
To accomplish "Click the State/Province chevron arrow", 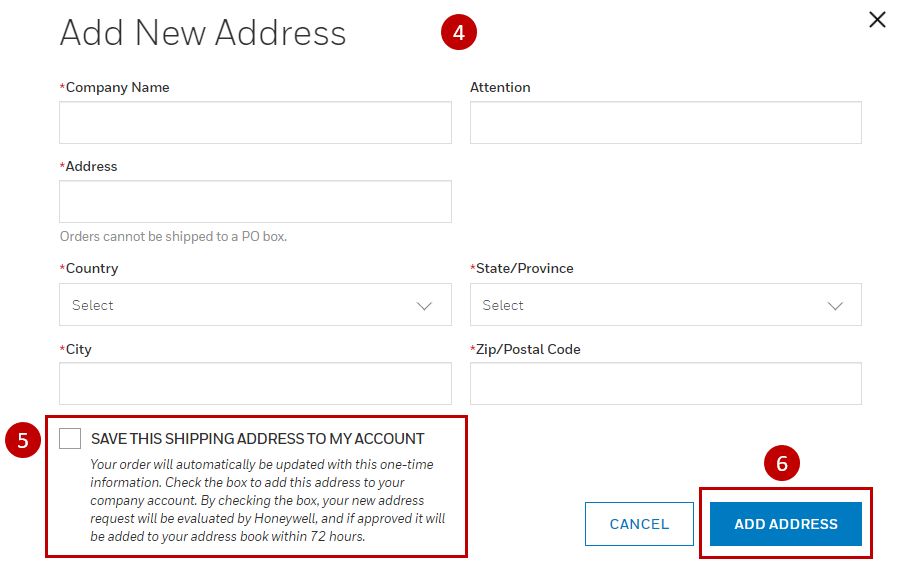I will [835, 306].
